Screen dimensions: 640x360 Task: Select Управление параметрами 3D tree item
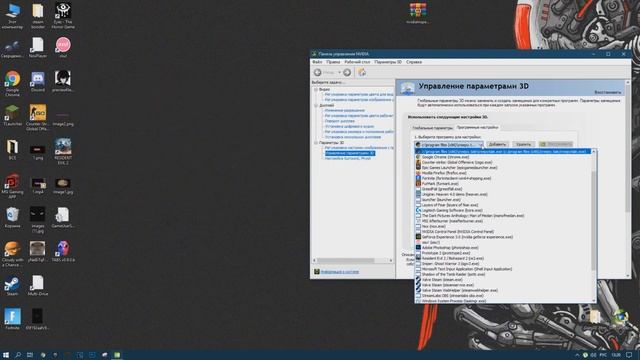[350, 153]
